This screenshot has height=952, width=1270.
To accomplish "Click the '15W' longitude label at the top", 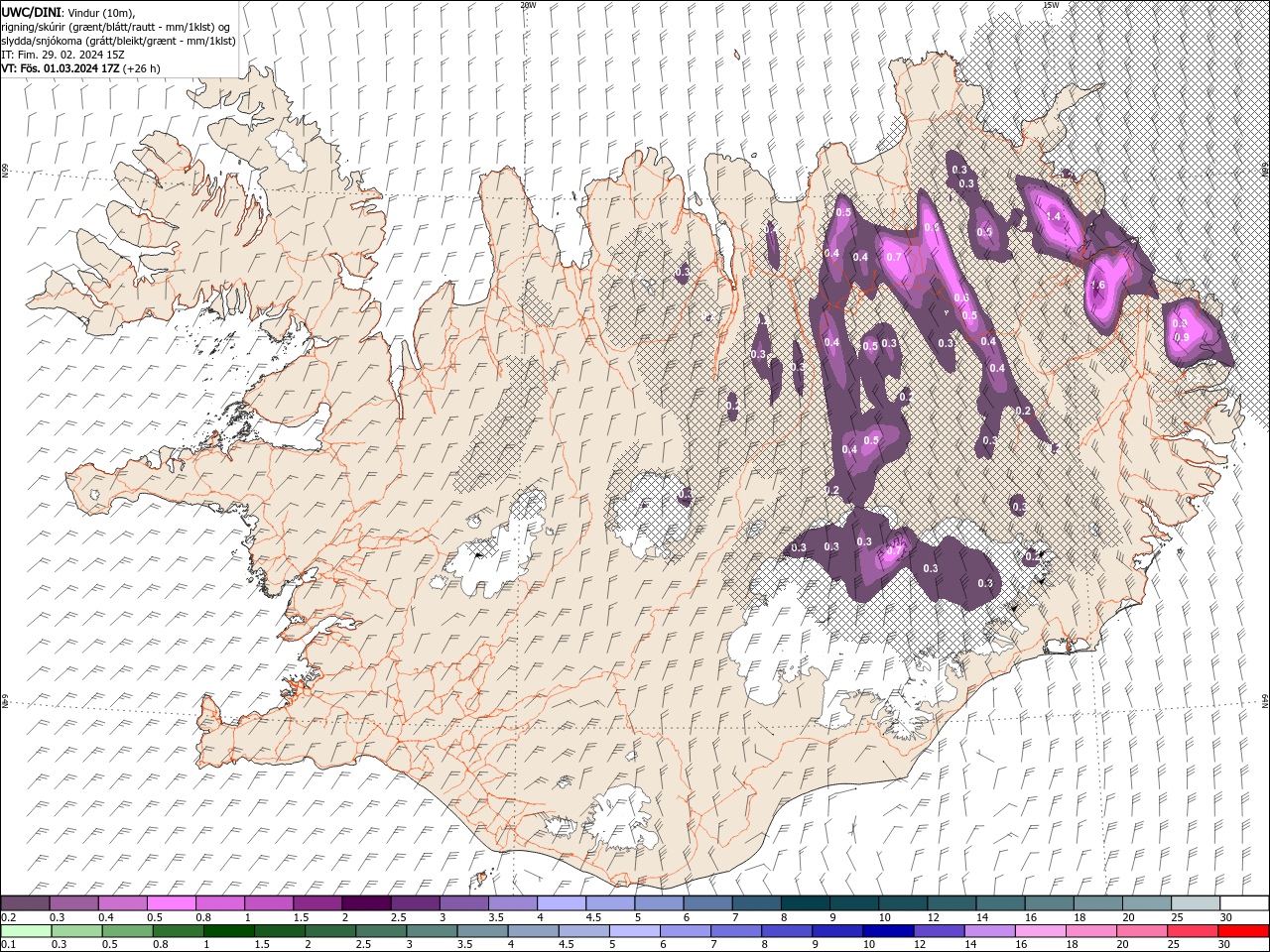I will [x=1051, y=5].
